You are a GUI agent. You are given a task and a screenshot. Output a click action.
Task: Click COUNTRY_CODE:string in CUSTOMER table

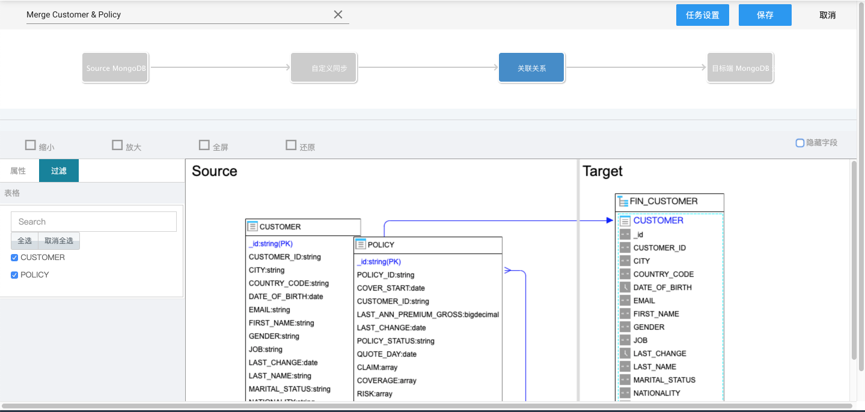pos(289,283)
